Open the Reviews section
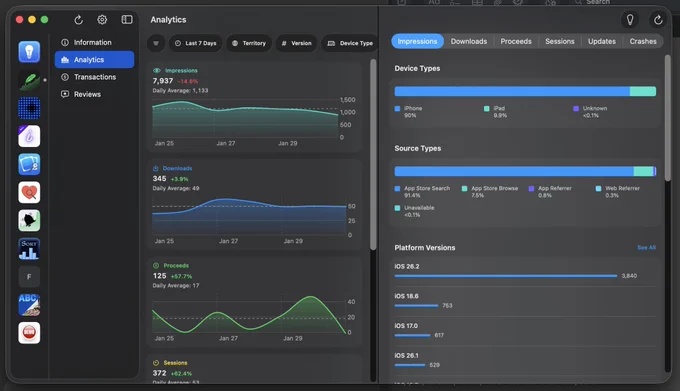 tap(94, 94)
